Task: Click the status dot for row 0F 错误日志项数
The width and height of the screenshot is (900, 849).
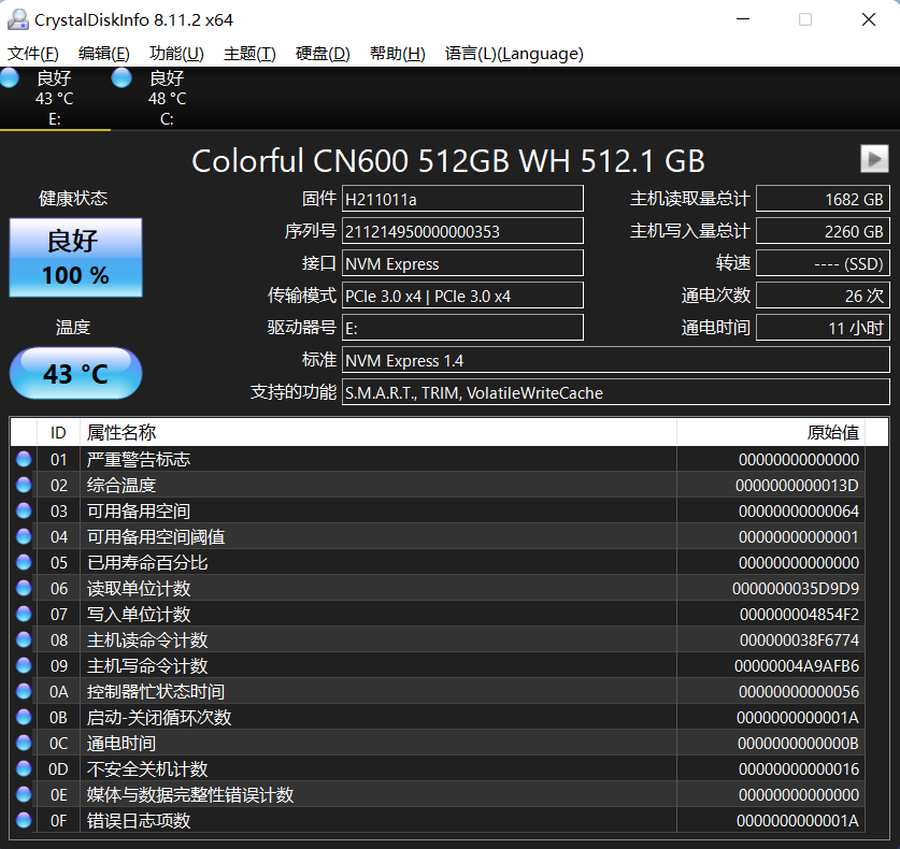Action: pyautogui.click(x=24, y=820)
